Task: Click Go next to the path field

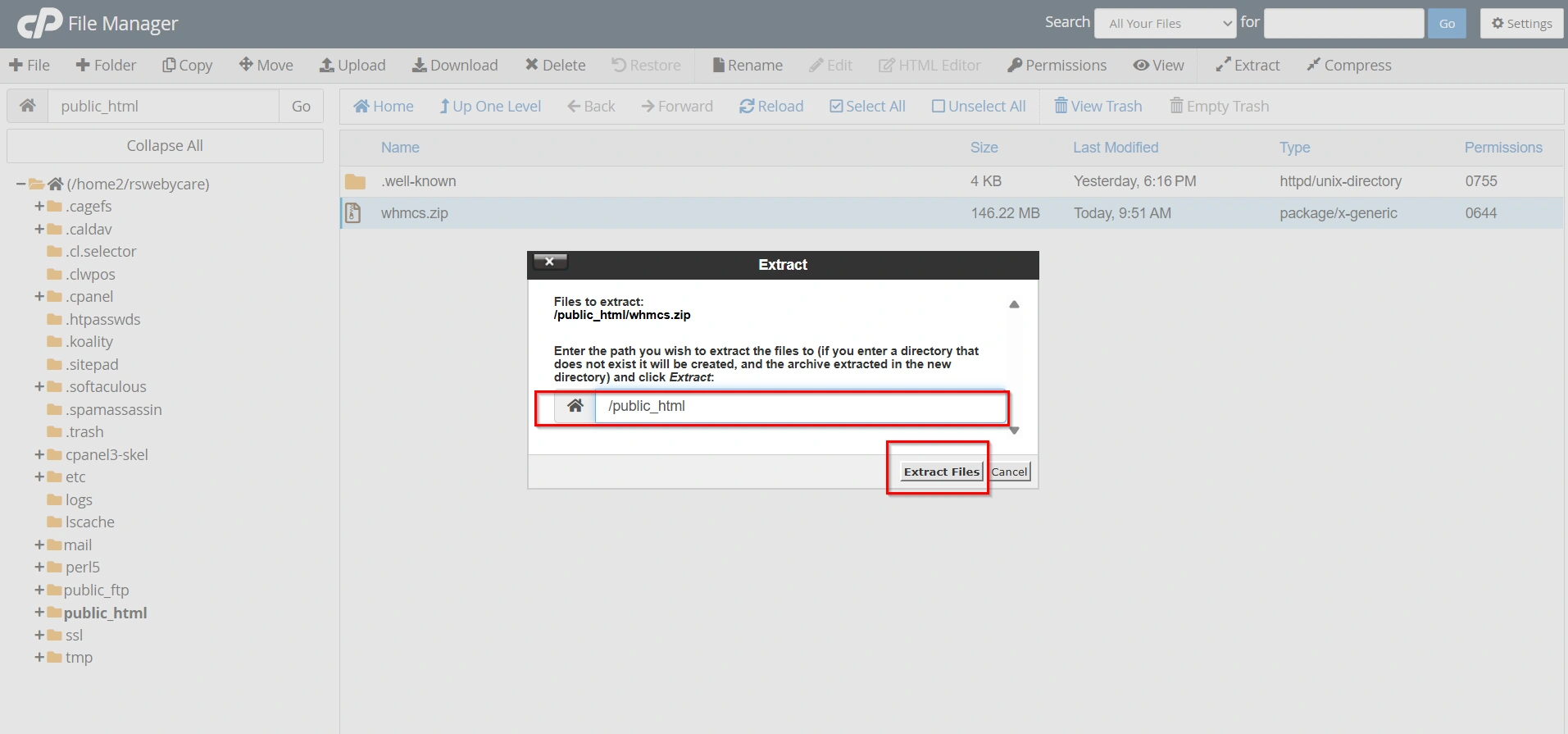Action: (x=301, y=106)
